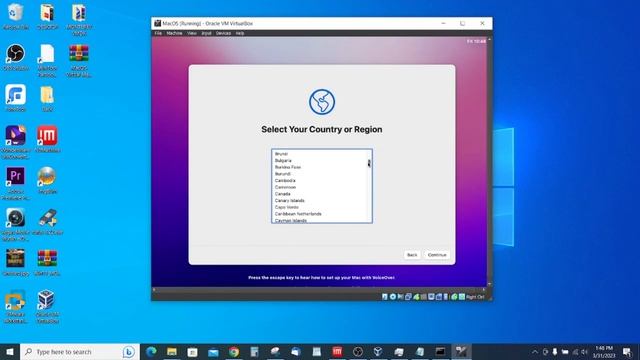Click in the Type here to search box

pyautogui.click(x=80, y=352)
